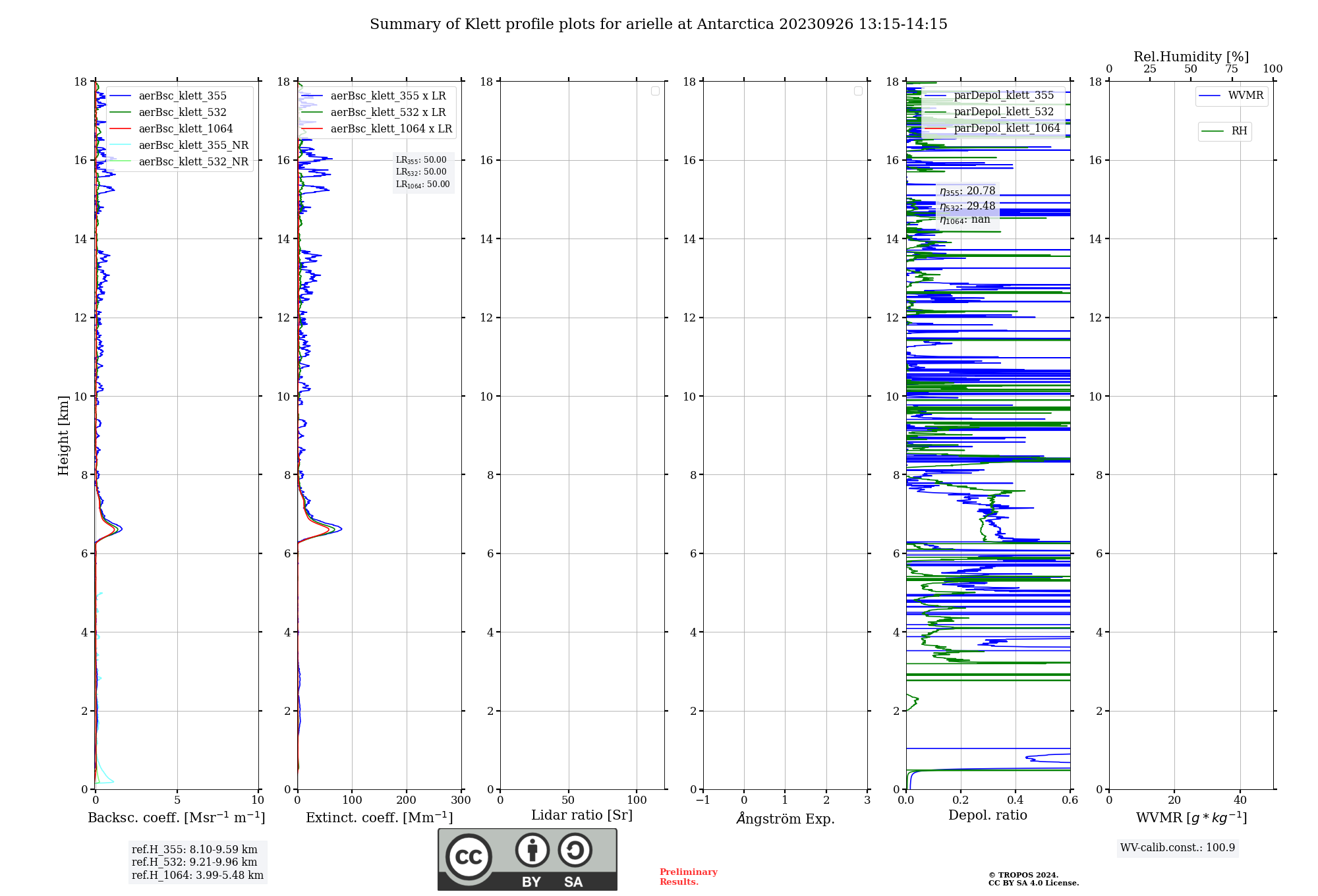Click the Depol. ratio axis label
Viewport: 1318px width, 896px height.
coord(988,816)
